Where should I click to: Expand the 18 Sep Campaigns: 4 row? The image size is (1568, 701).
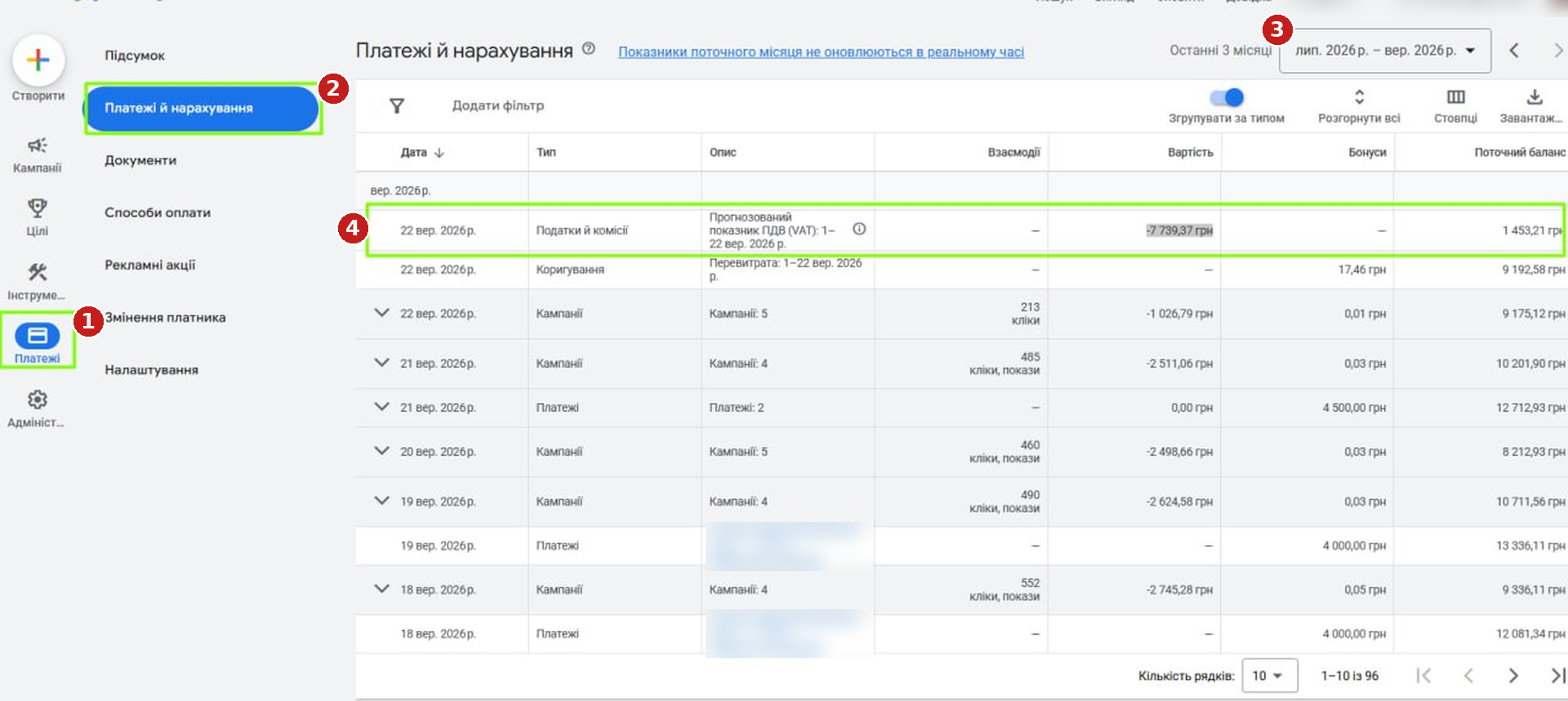click(381, 588)
